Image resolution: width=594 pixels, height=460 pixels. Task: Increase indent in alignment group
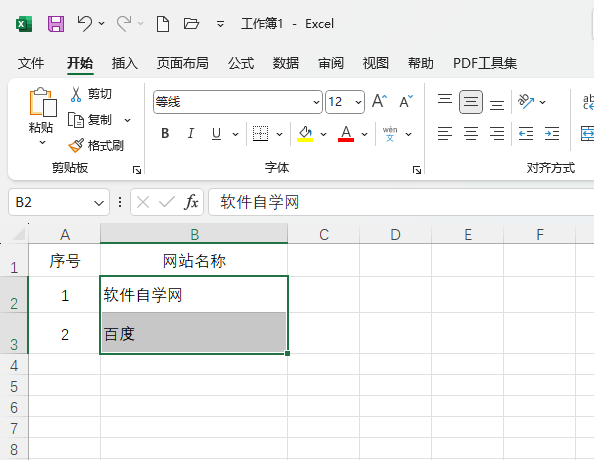click(552, 134)
